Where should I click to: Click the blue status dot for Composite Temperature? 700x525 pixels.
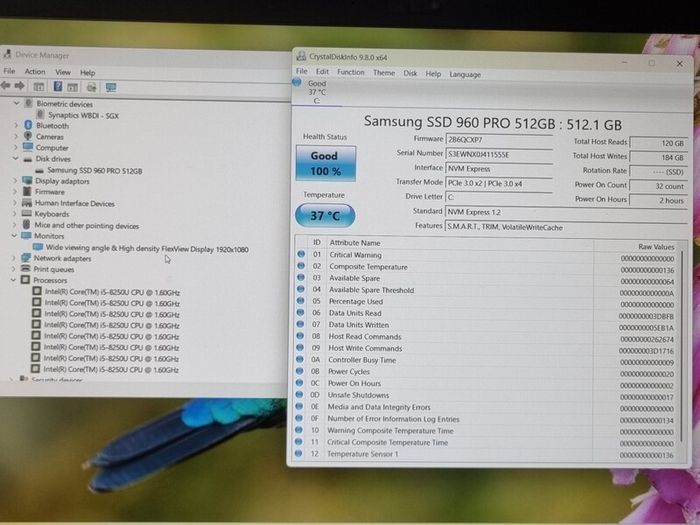point(301,266)
